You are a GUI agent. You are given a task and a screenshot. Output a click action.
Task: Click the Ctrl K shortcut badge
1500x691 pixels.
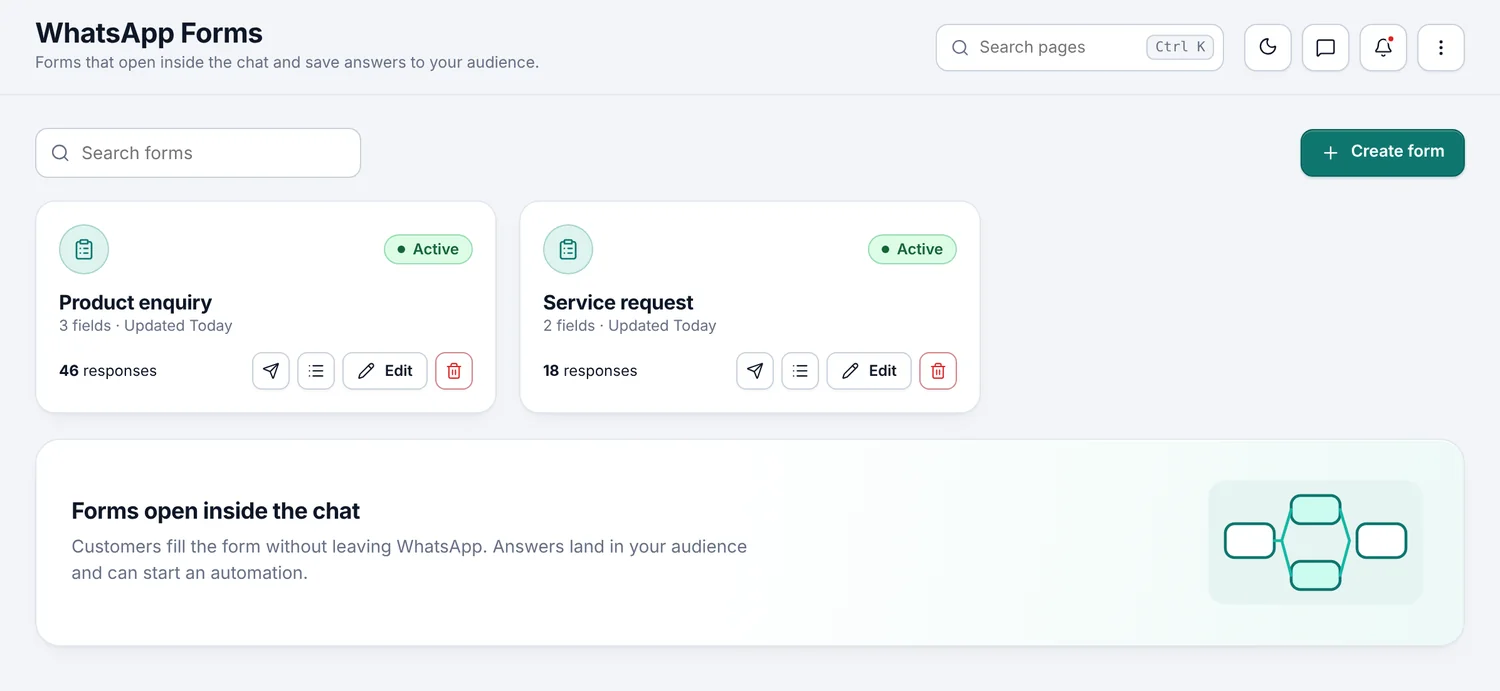1180,47
